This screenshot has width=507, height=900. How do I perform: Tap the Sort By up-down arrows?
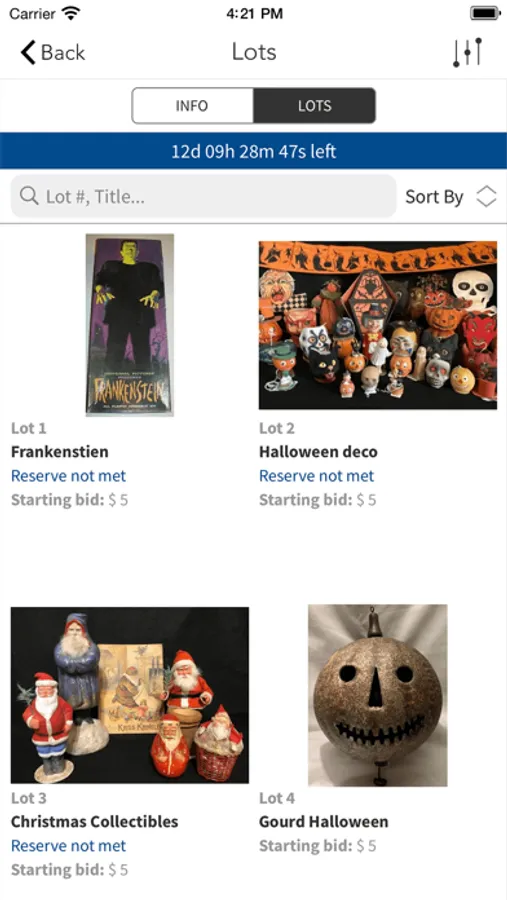(486, 197)
